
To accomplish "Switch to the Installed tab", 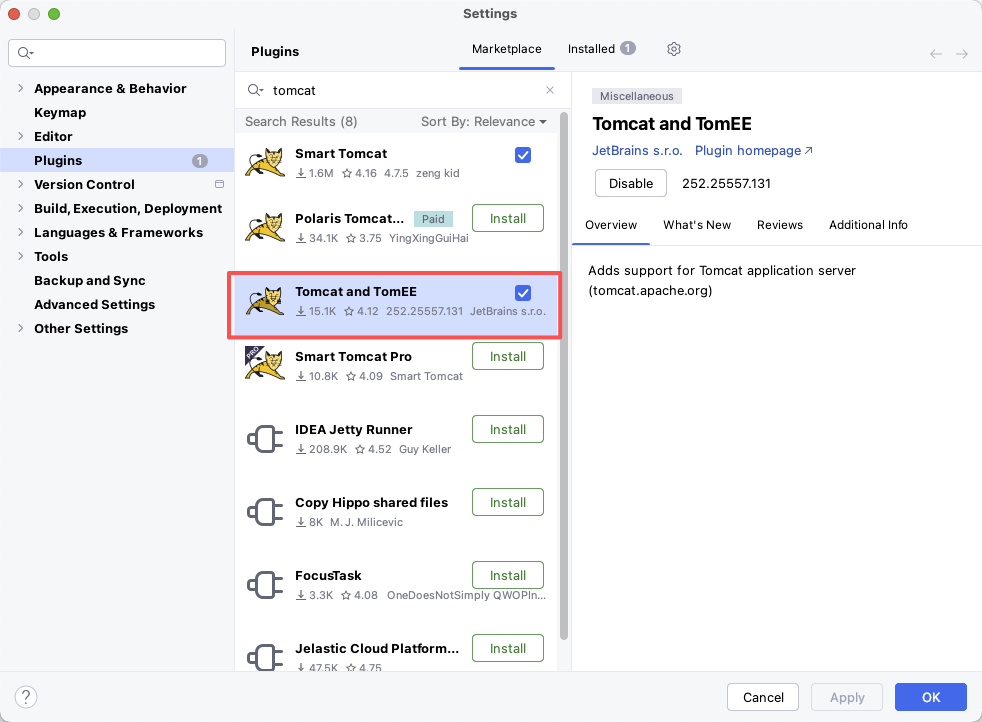I will tap(591, 49).
